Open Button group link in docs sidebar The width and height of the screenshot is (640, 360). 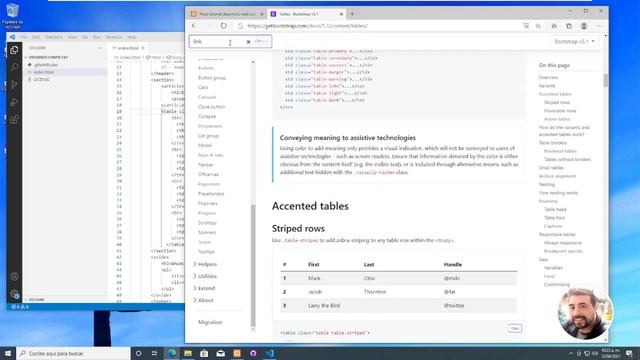[x=212, y=78]
